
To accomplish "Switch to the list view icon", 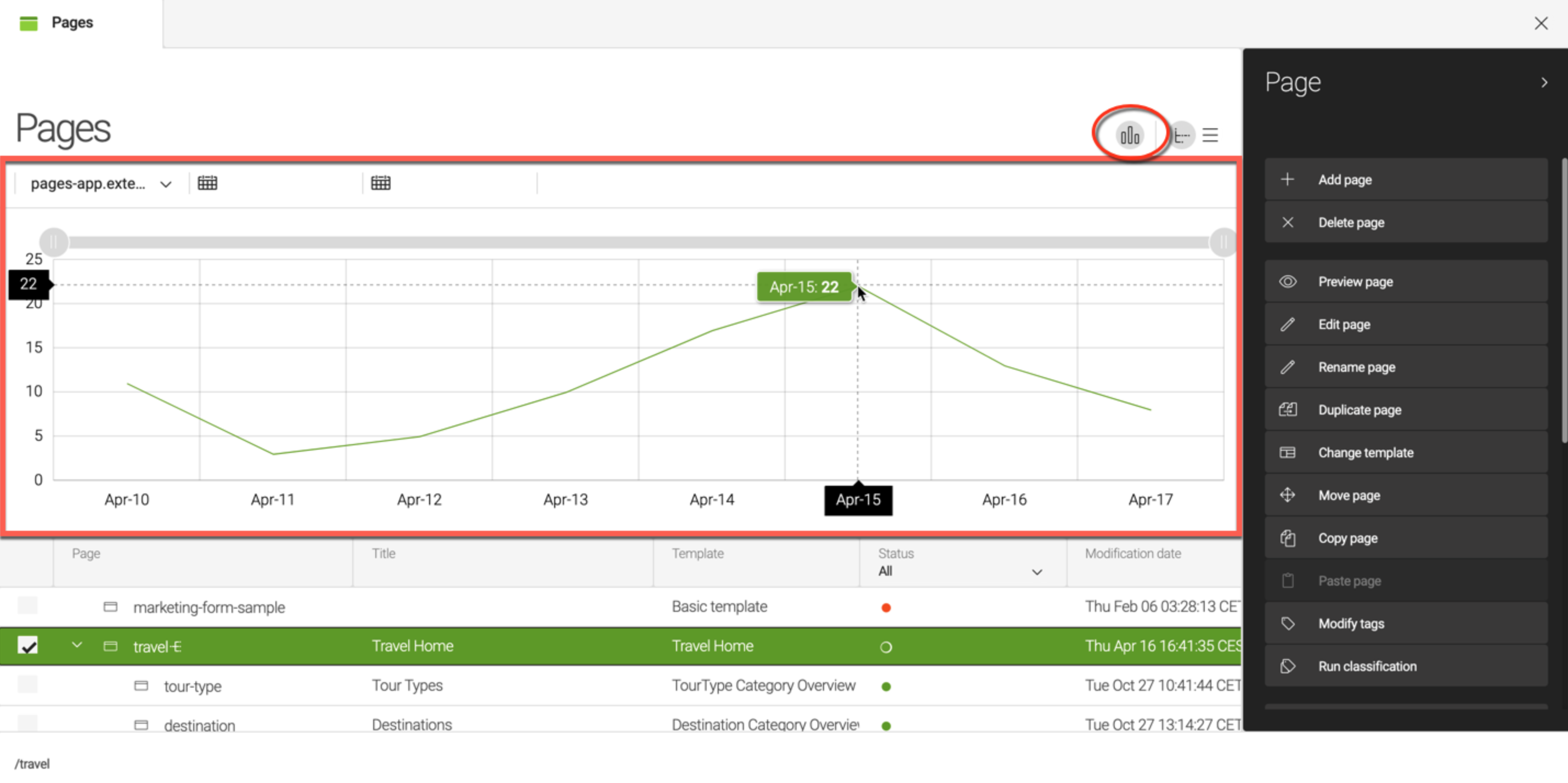I will (1210, 135).
